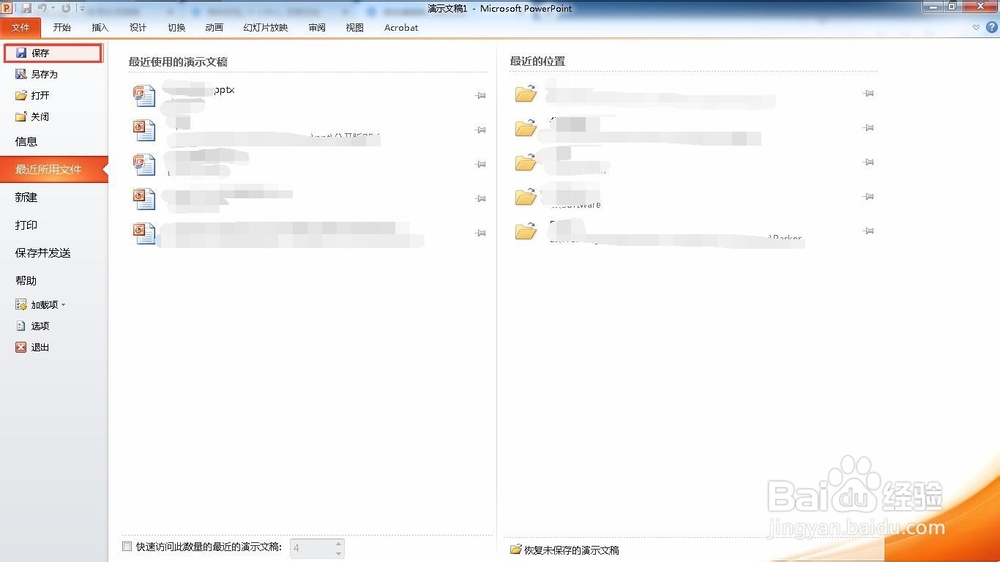The image size is (1000, 562).
Task: Go to the 动画 (Animations) tab
Action: point(214,27)
